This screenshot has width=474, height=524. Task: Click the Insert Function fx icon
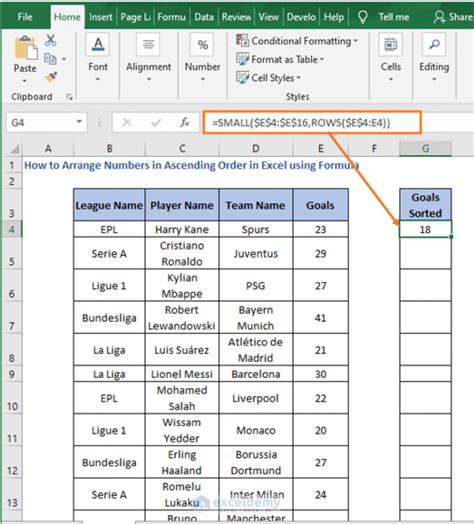coord(185,123)
